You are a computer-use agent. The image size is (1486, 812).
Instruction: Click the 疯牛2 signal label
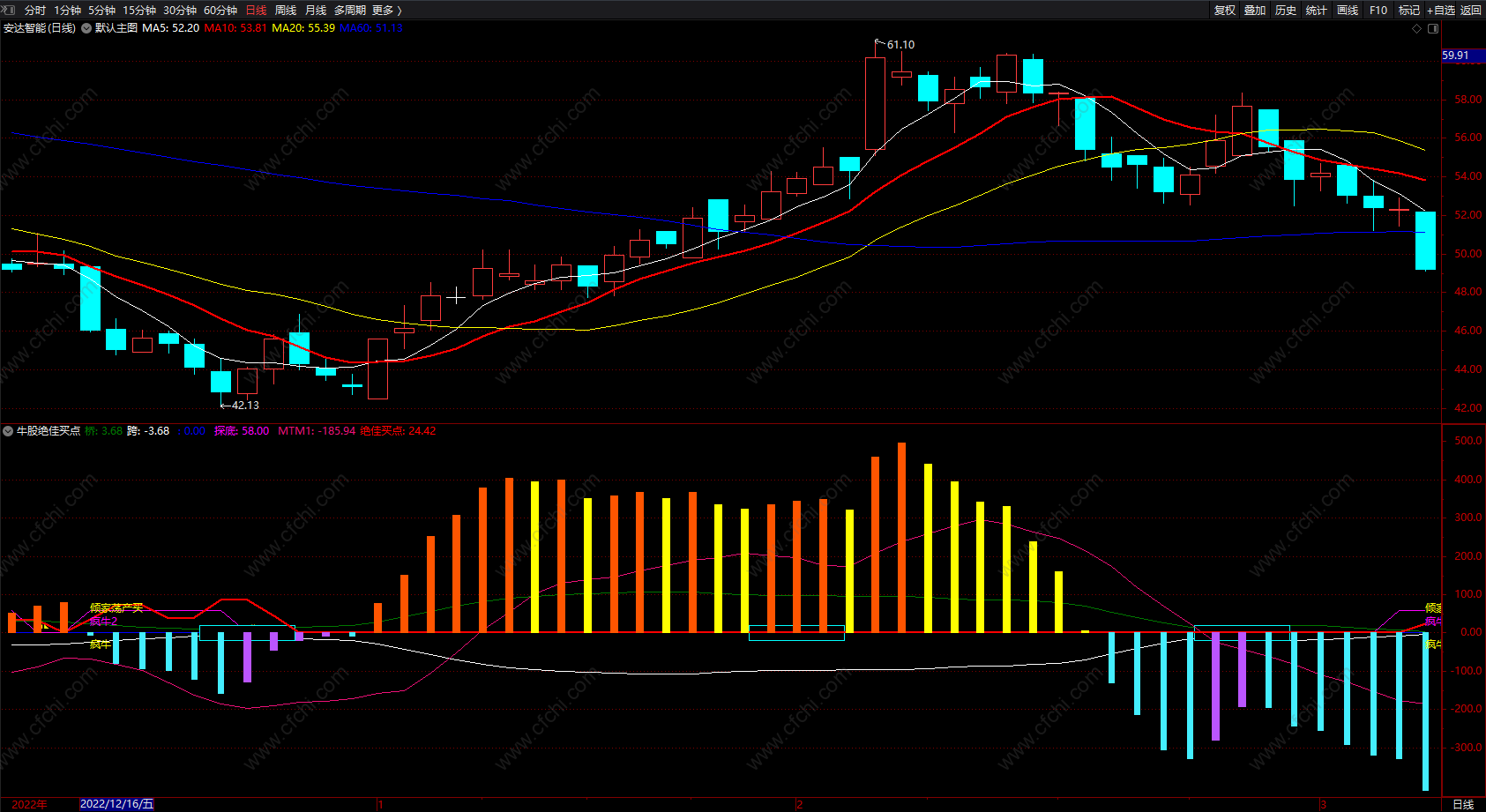(103, 622)
